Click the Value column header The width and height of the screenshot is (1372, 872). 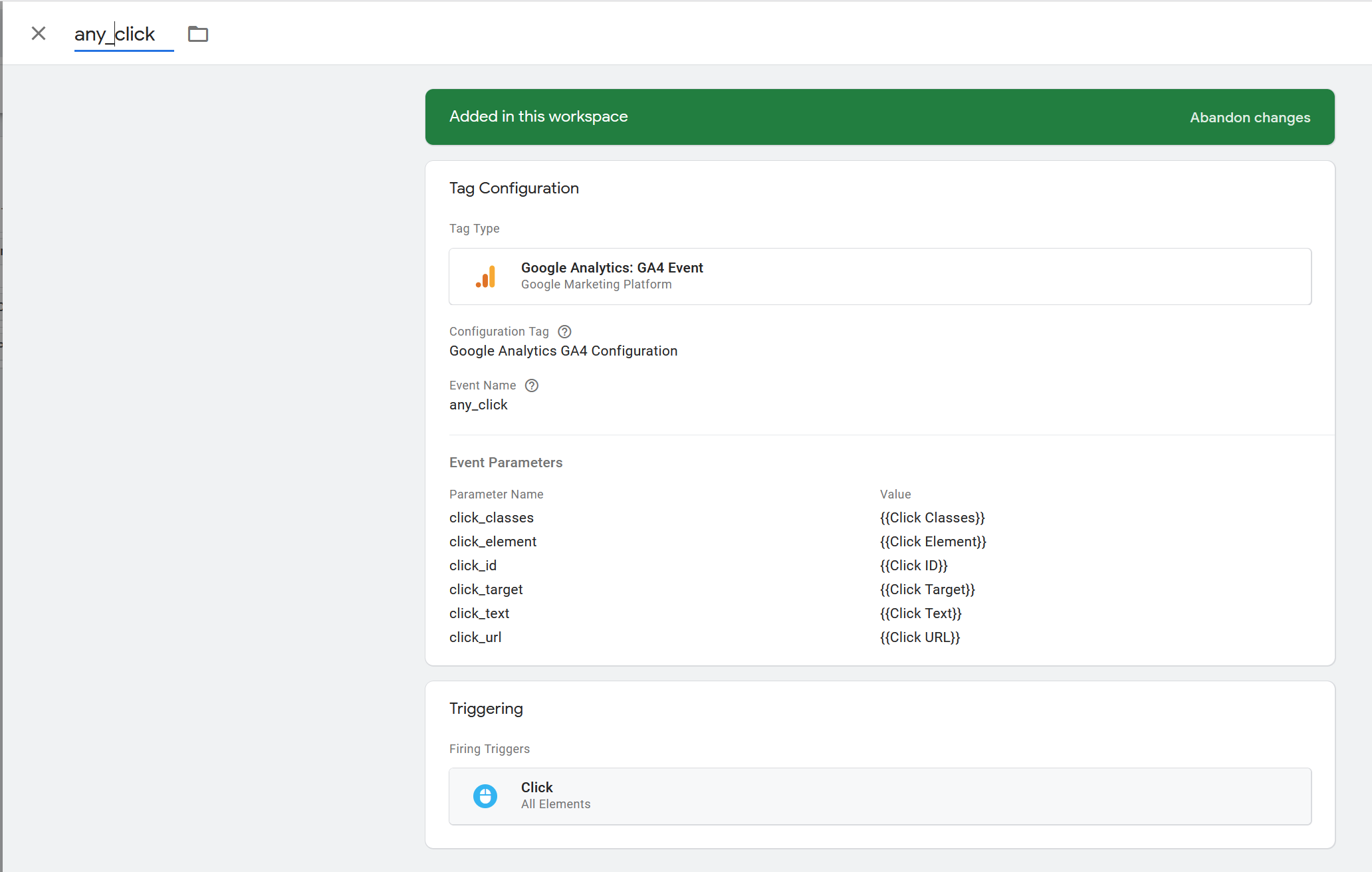click(x=895, y=494)
